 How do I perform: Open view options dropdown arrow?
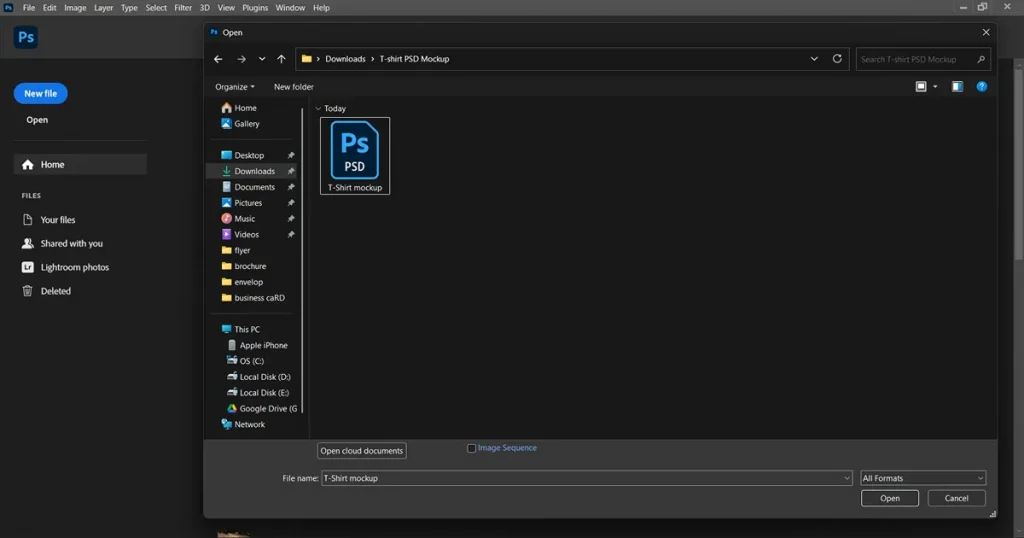(x=935, y=87)
